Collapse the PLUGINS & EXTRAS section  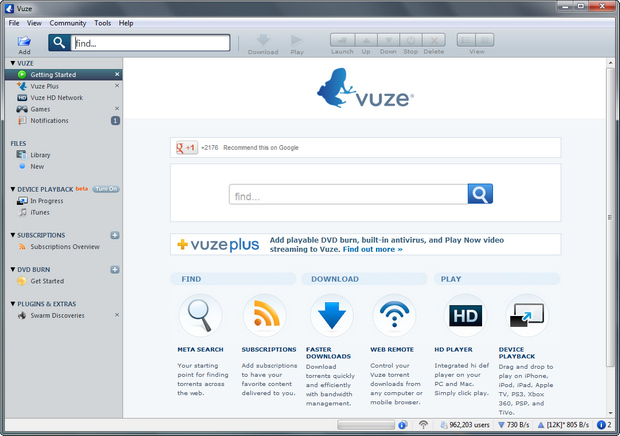pyautogui.click(x=13, y=304)
